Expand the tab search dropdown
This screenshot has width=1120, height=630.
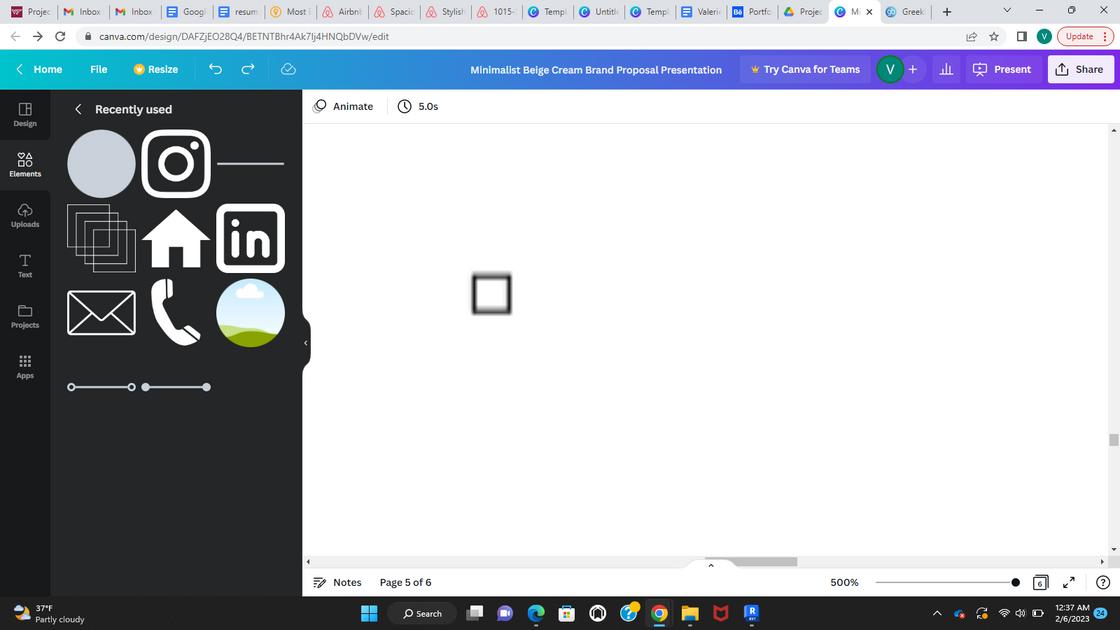1006,11
